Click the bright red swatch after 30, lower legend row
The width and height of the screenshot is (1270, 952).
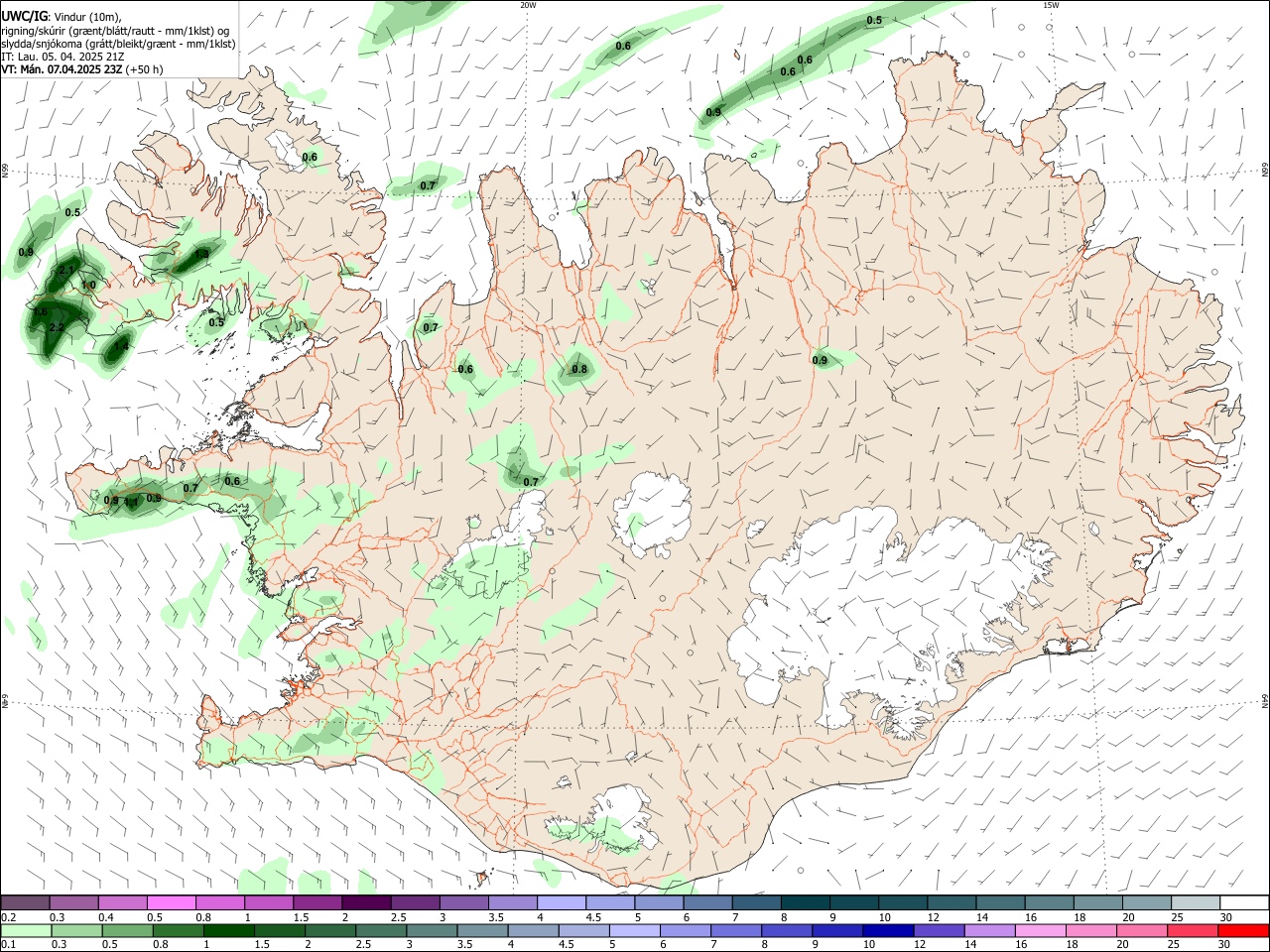1243,930
